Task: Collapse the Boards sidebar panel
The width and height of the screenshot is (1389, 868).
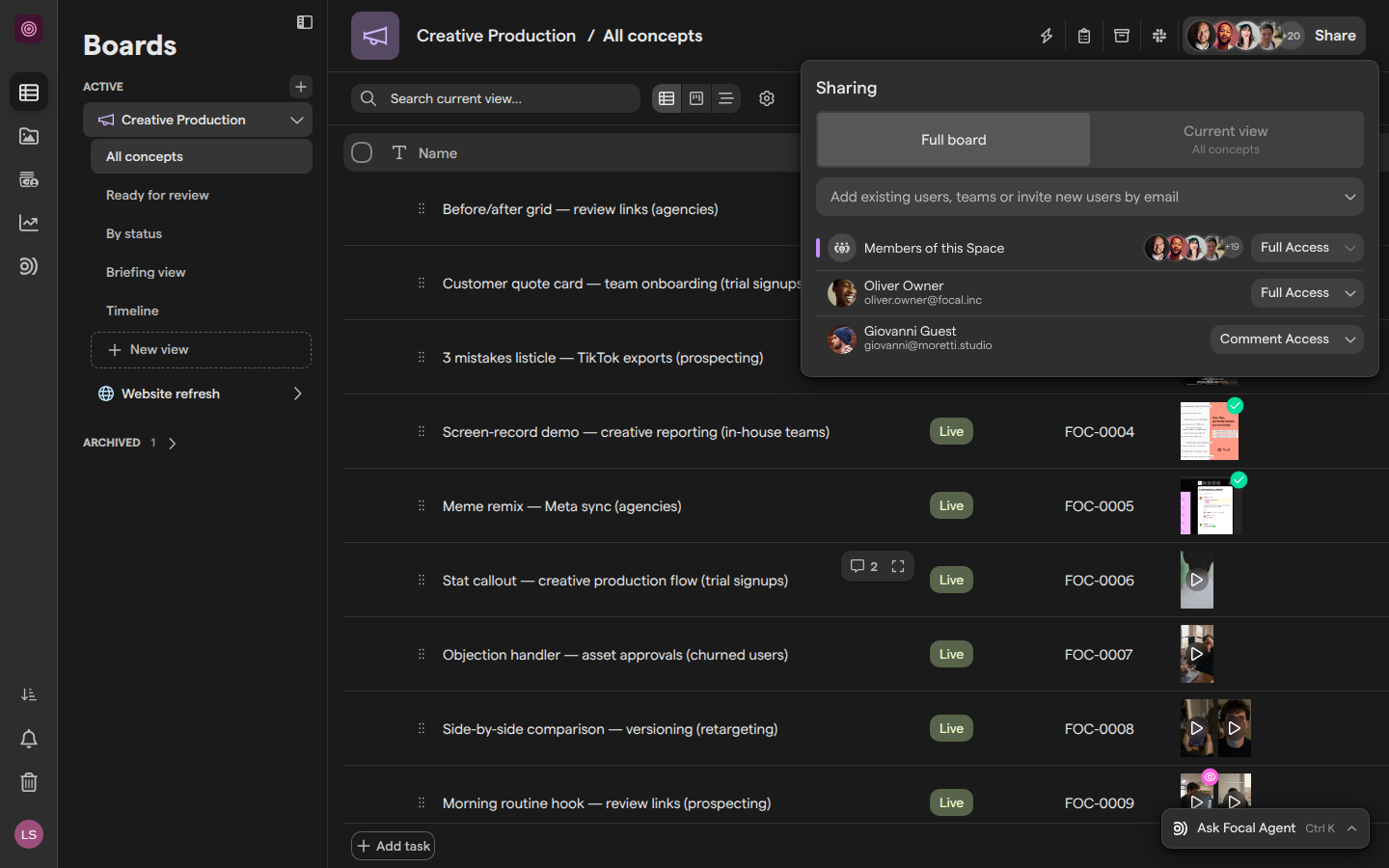Action: click(x=305, y=22)
